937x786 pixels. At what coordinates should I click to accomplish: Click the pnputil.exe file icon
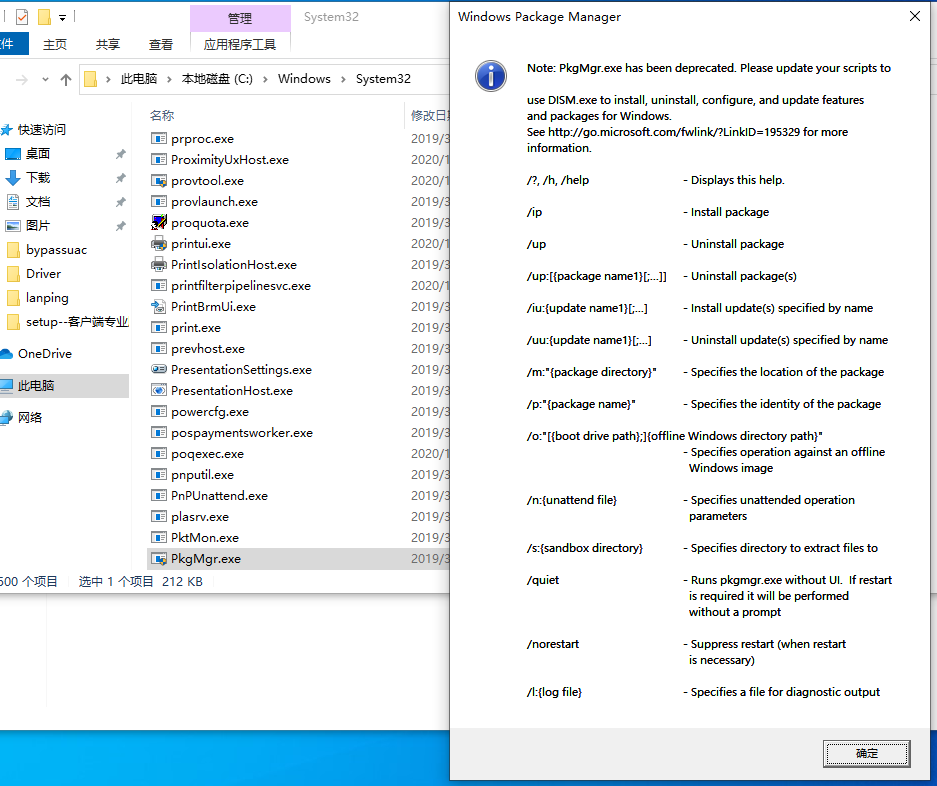click(x=158, y=475)
